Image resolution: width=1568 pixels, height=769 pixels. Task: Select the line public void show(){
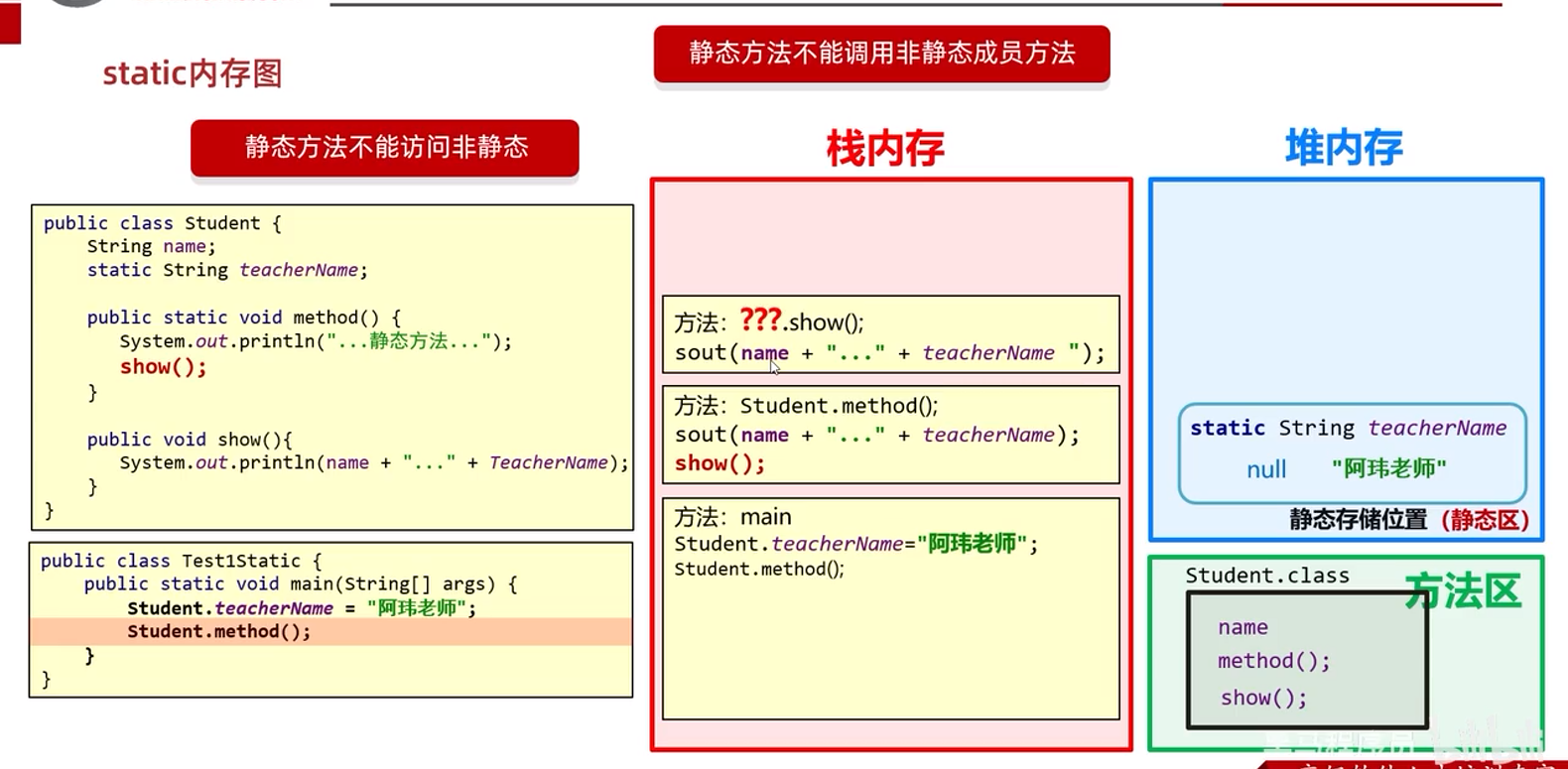[x=190, y=440]
